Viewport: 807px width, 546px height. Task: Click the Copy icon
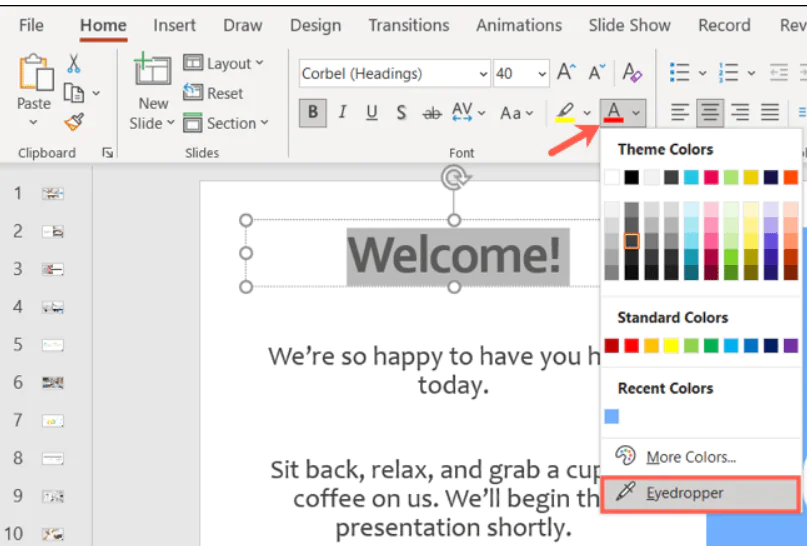pyautogui.click(x=74, y=93)
